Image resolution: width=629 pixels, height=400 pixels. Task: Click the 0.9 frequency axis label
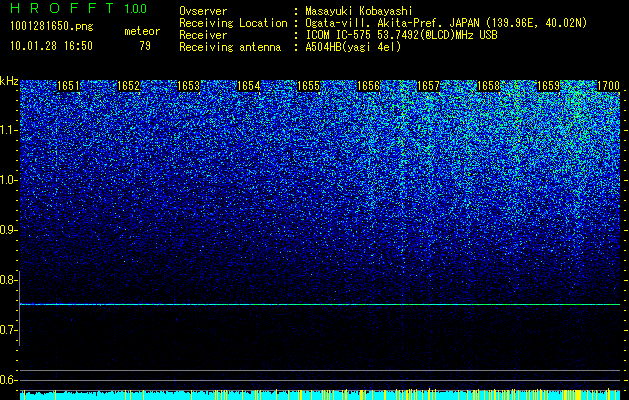tap(8, 230)
